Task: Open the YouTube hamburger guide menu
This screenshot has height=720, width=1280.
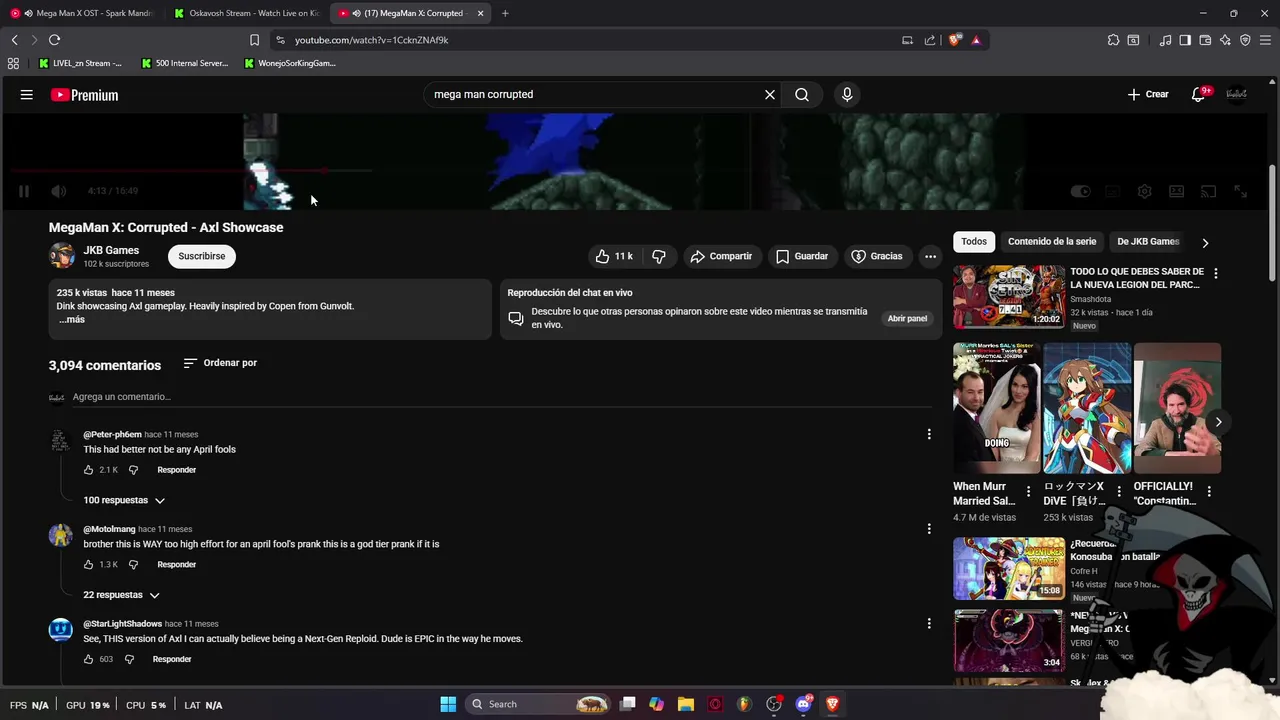Action: pos(27,95)
